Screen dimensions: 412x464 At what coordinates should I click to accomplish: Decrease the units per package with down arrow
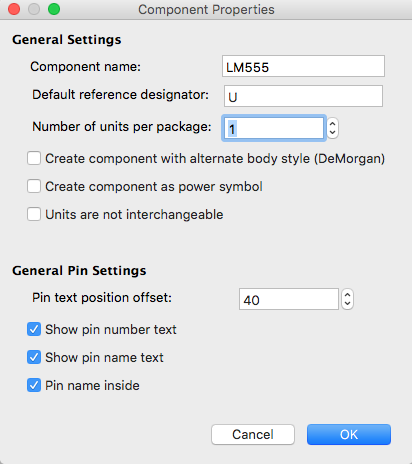click(x=332, y=133)
